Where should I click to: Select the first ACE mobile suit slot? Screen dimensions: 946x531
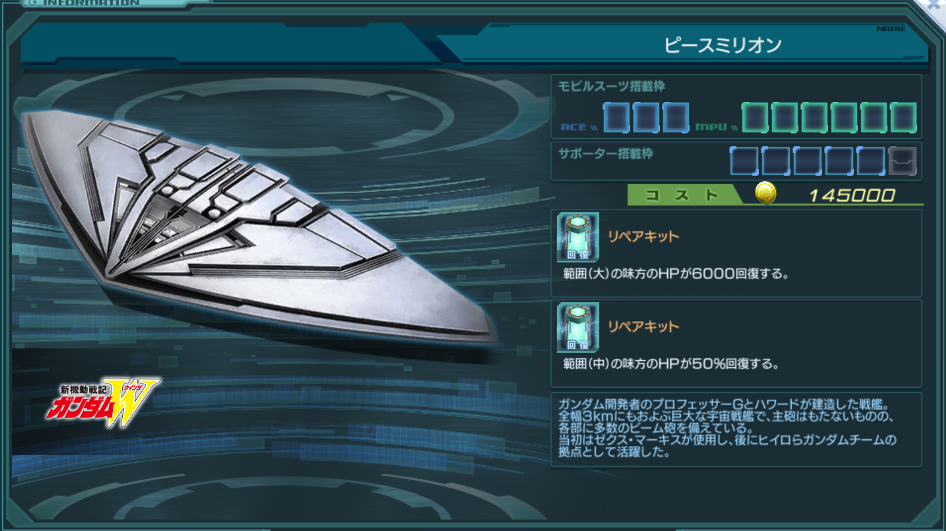(617, 117)
